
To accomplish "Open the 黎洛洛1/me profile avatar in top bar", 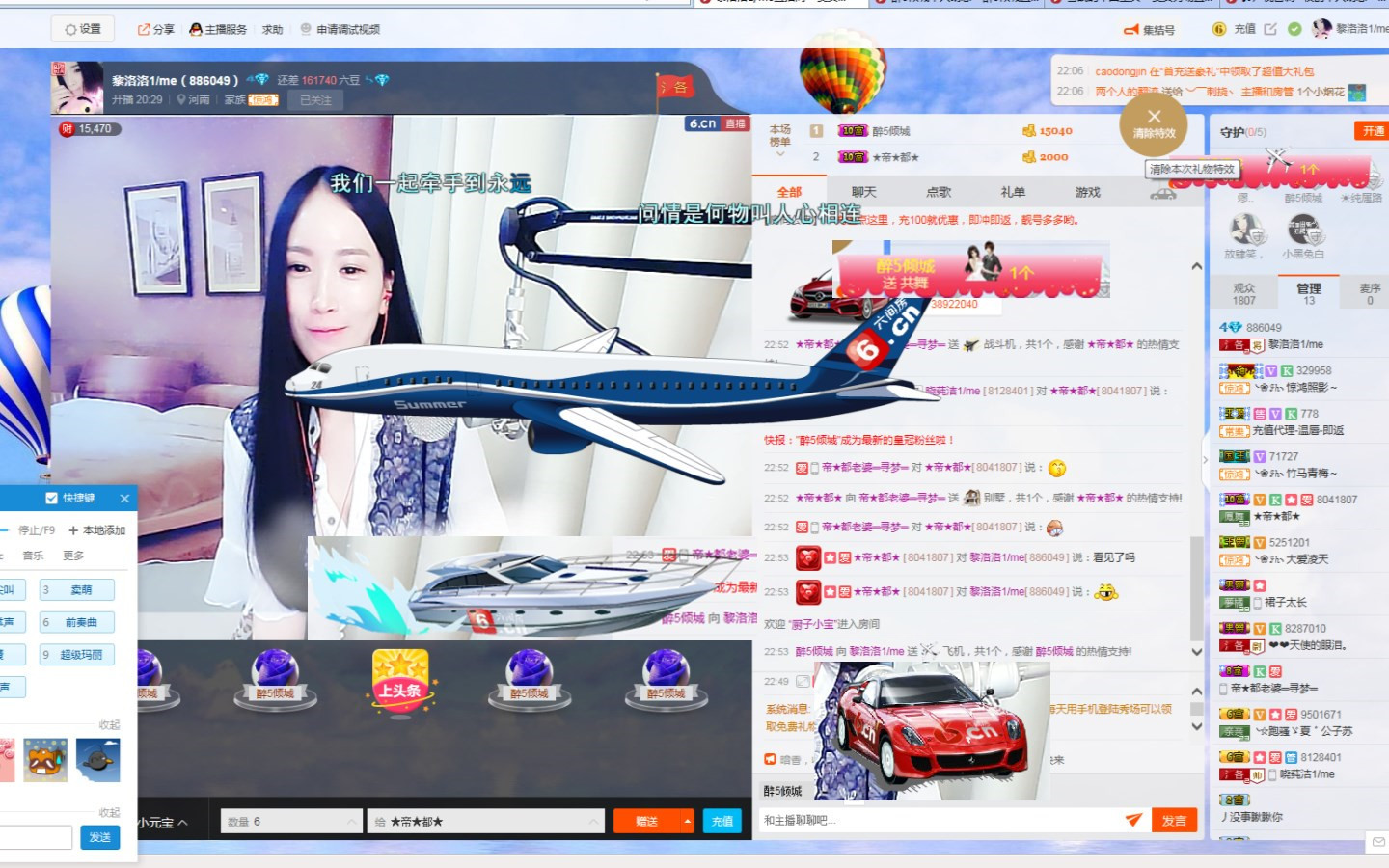I will (x=1321, y=28).
